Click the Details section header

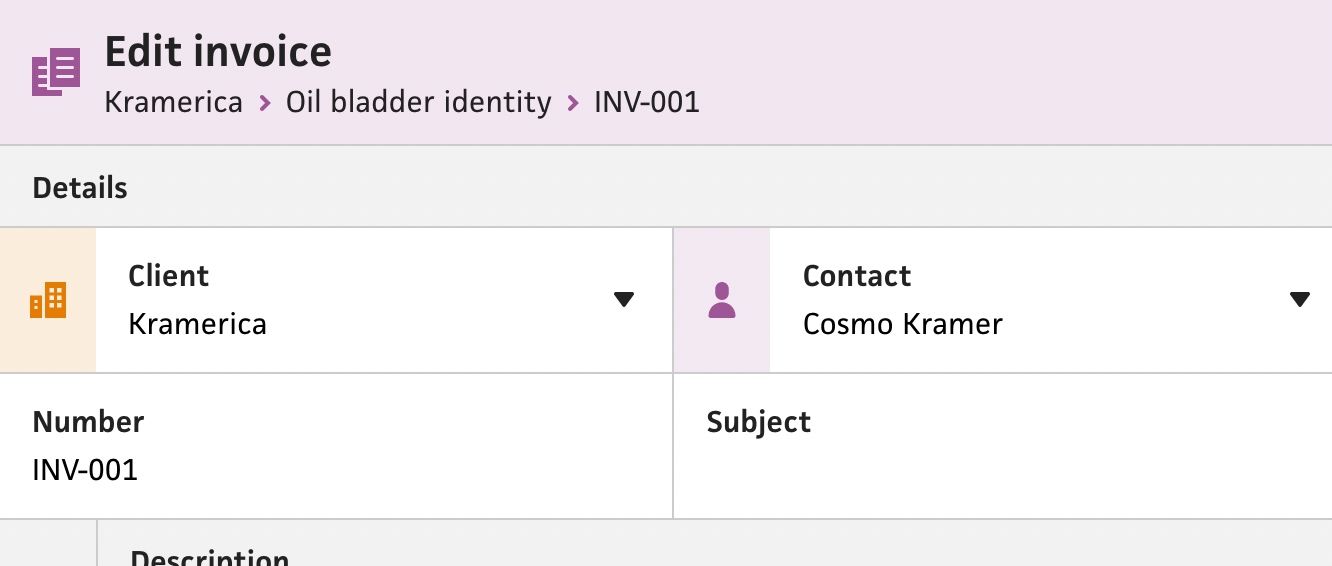[80, 188]
